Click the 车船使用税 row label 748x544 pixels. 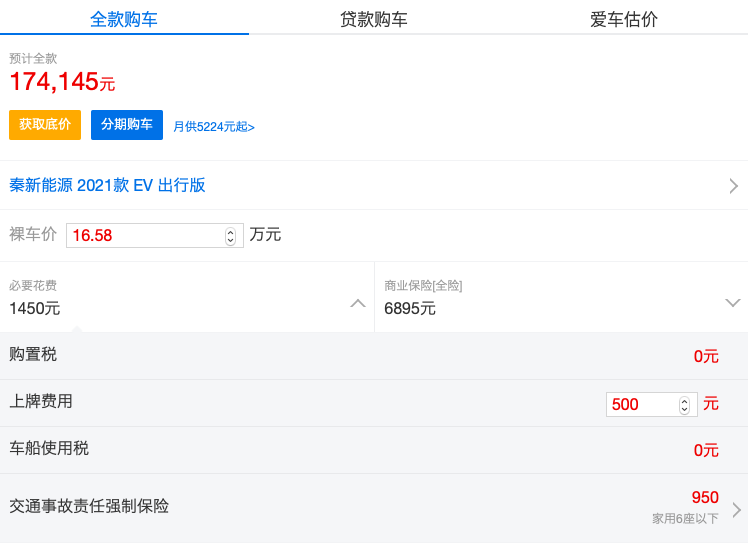tap(49, 448)
